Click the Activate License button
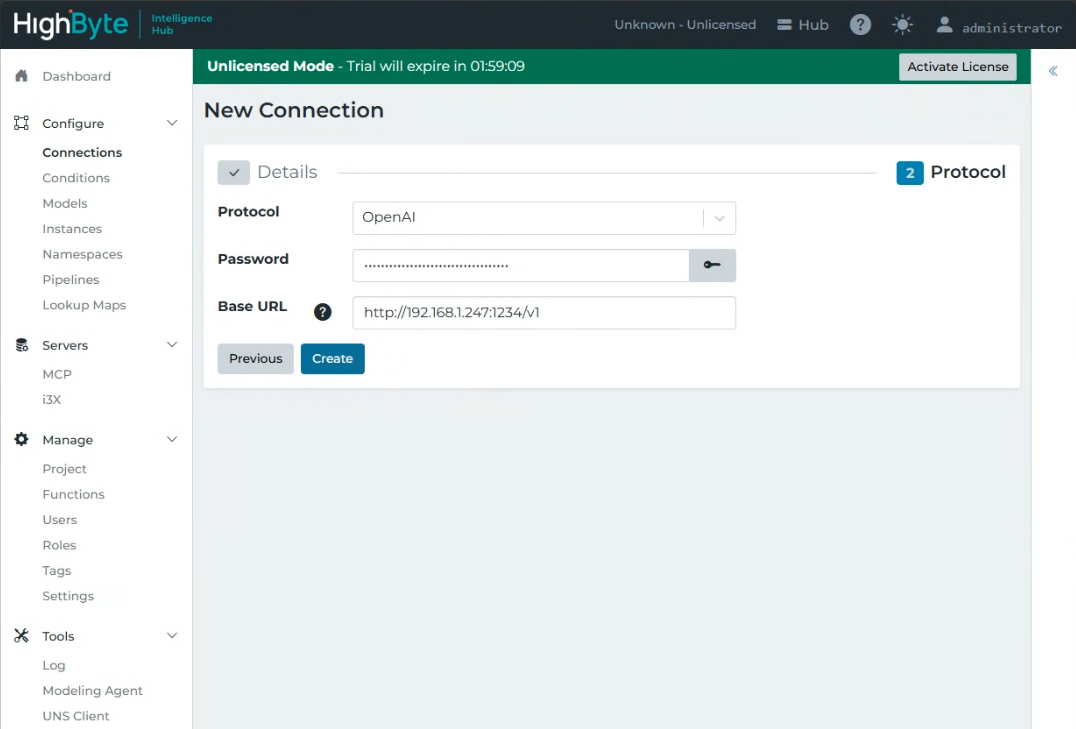The width and height of the screenshot is (1076, 729). (958, 67)
